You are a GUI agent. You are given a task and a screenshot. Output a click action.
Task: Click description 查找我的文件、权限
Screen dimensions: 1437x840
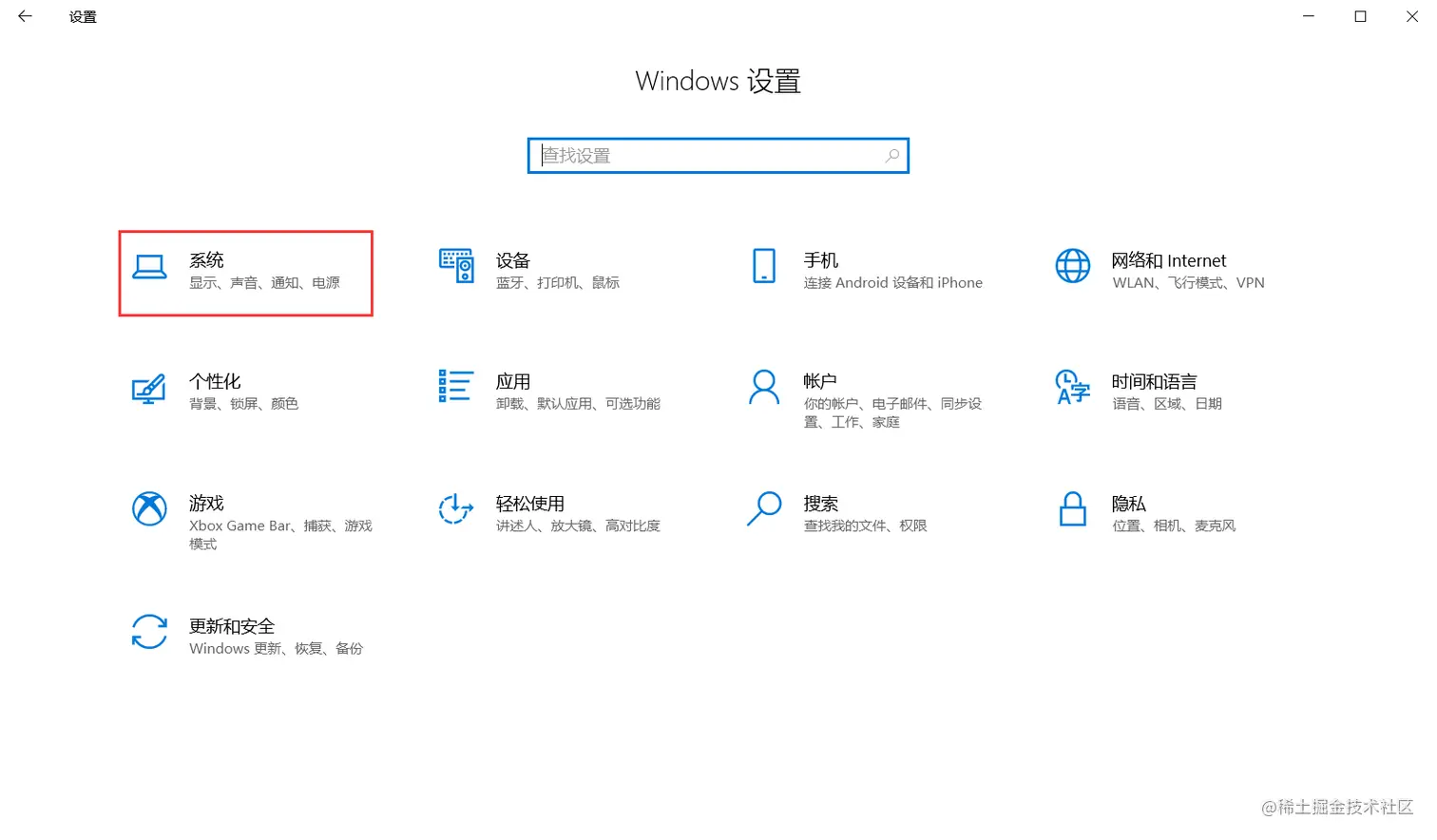pos(865,525)
